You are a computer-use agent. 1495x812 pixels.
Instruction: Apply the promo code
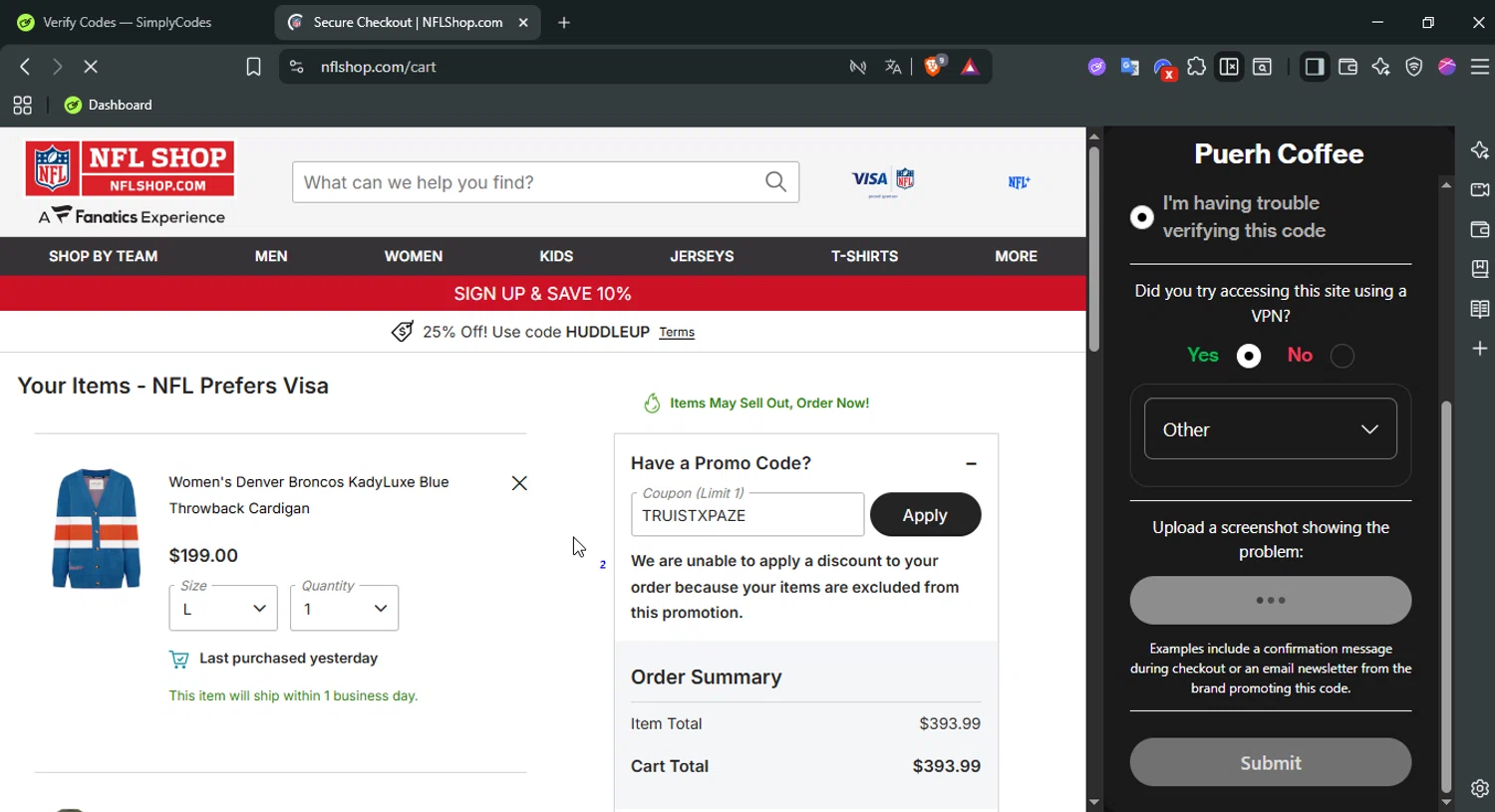(x=925, y=515)
